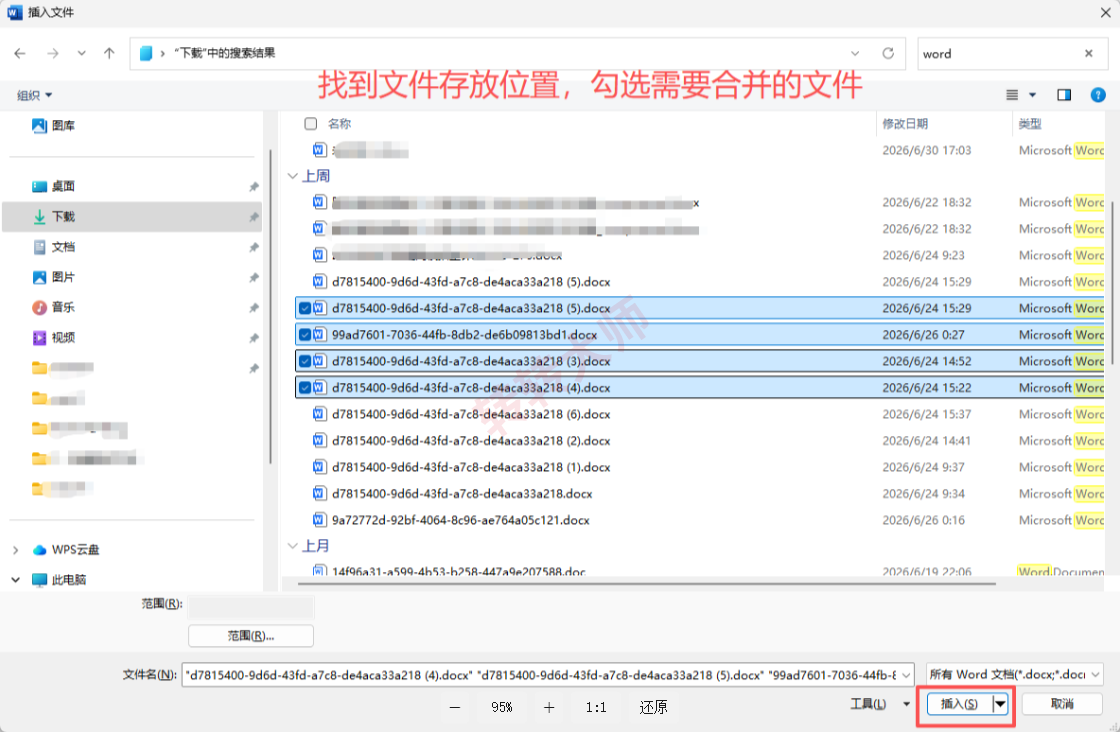Sort by the 修改日期 column header
Viewport: 1120px width, 732px height.
point(905,124)
